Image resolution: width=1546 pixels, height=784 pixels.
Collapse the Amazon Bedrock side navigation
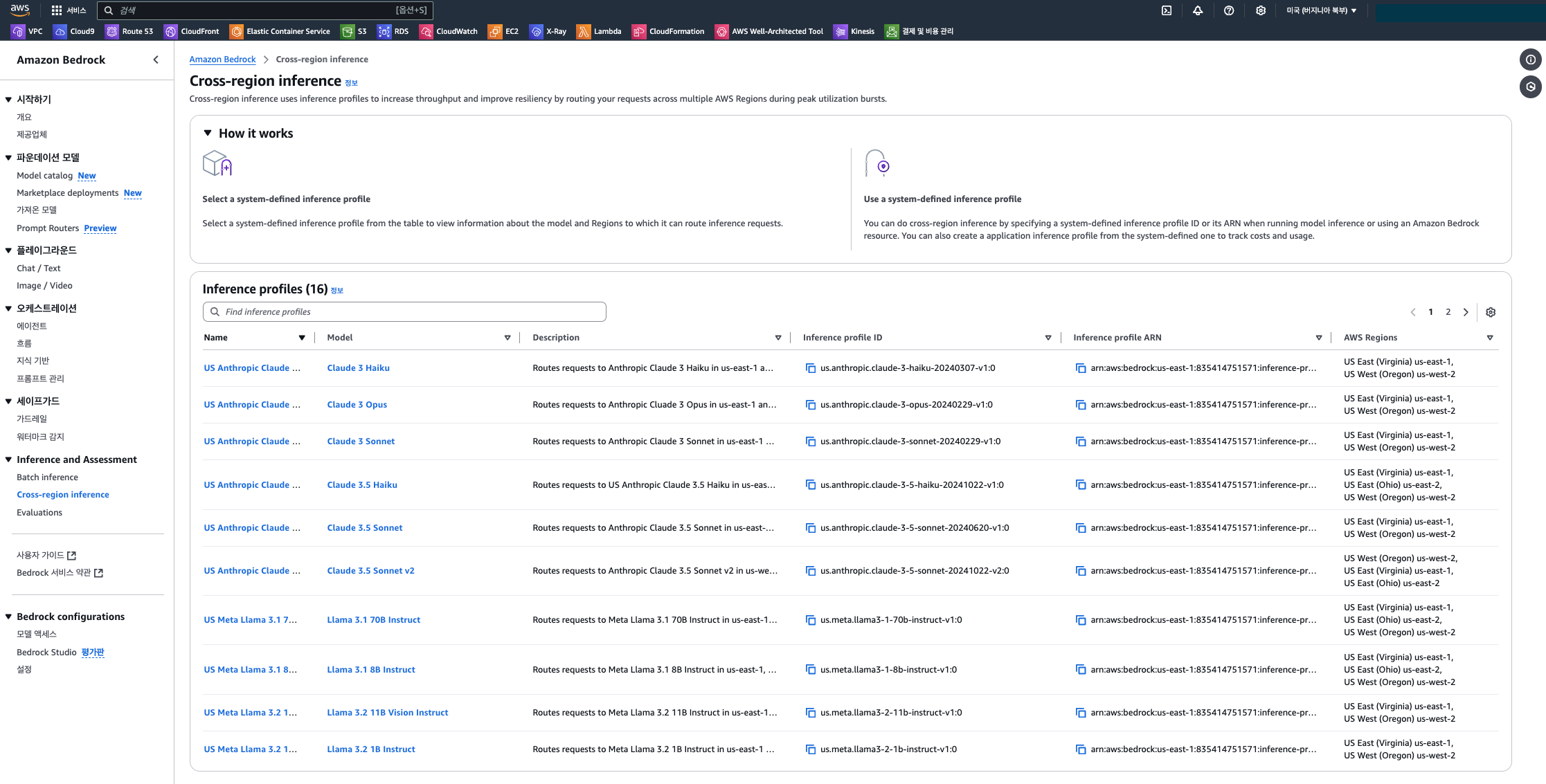click(x=156, y=60)
